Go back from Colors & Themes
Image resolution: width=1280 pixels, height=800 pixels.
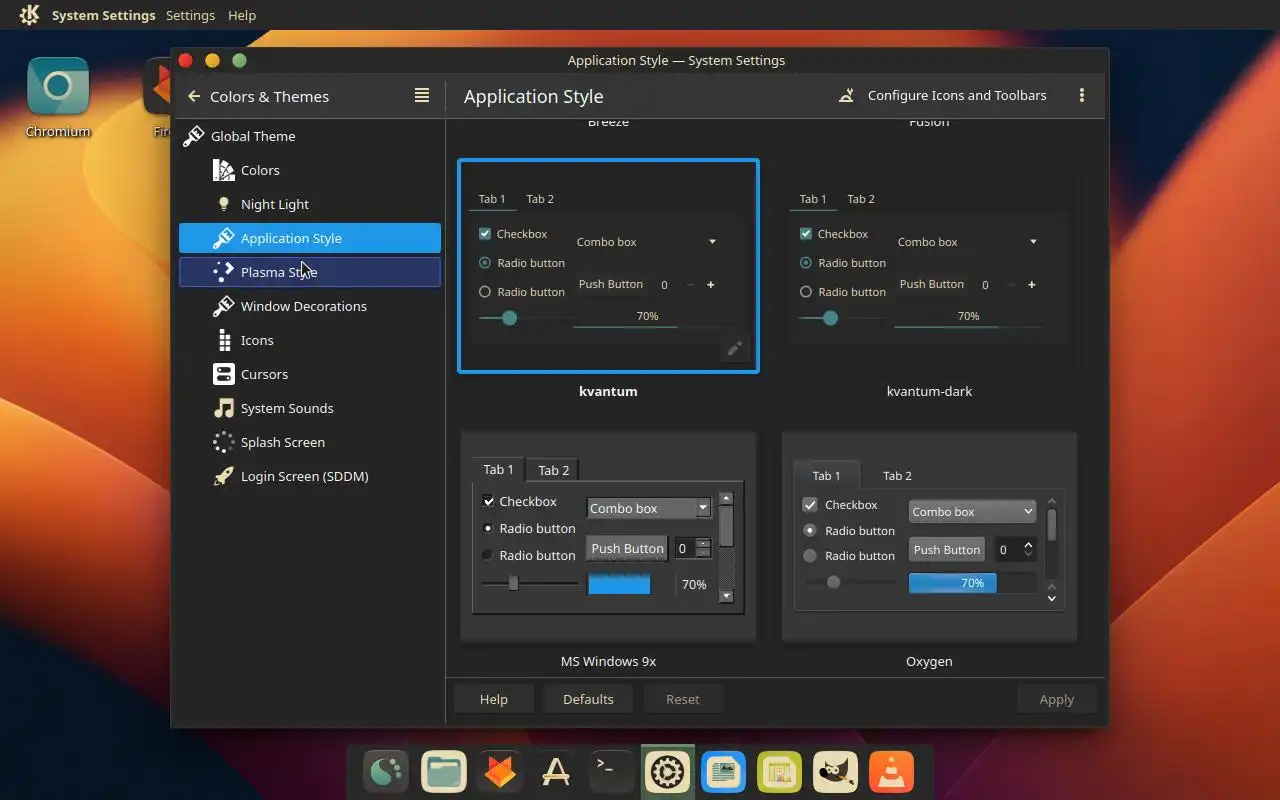click(x=194, y=97)
